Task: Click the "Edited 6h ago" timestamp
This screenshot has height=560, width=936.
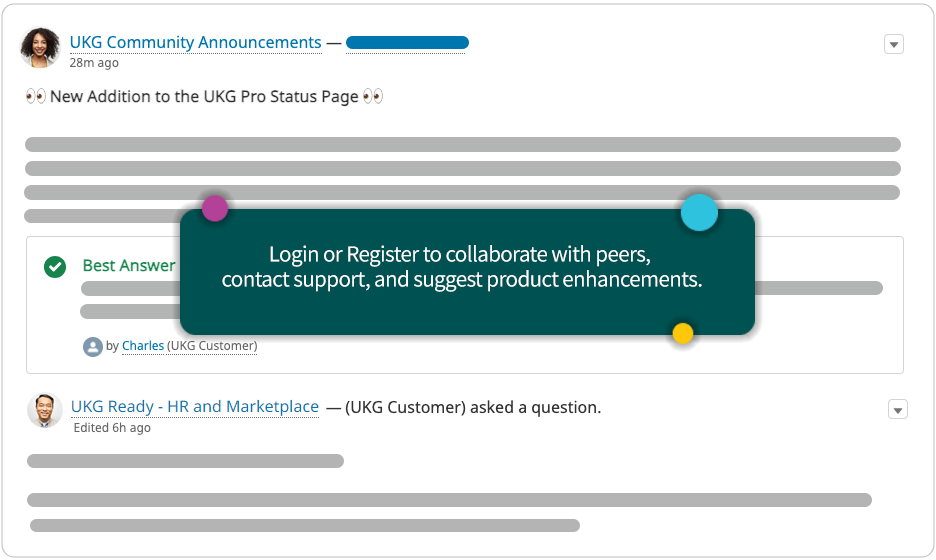Action: coord(112,428)
